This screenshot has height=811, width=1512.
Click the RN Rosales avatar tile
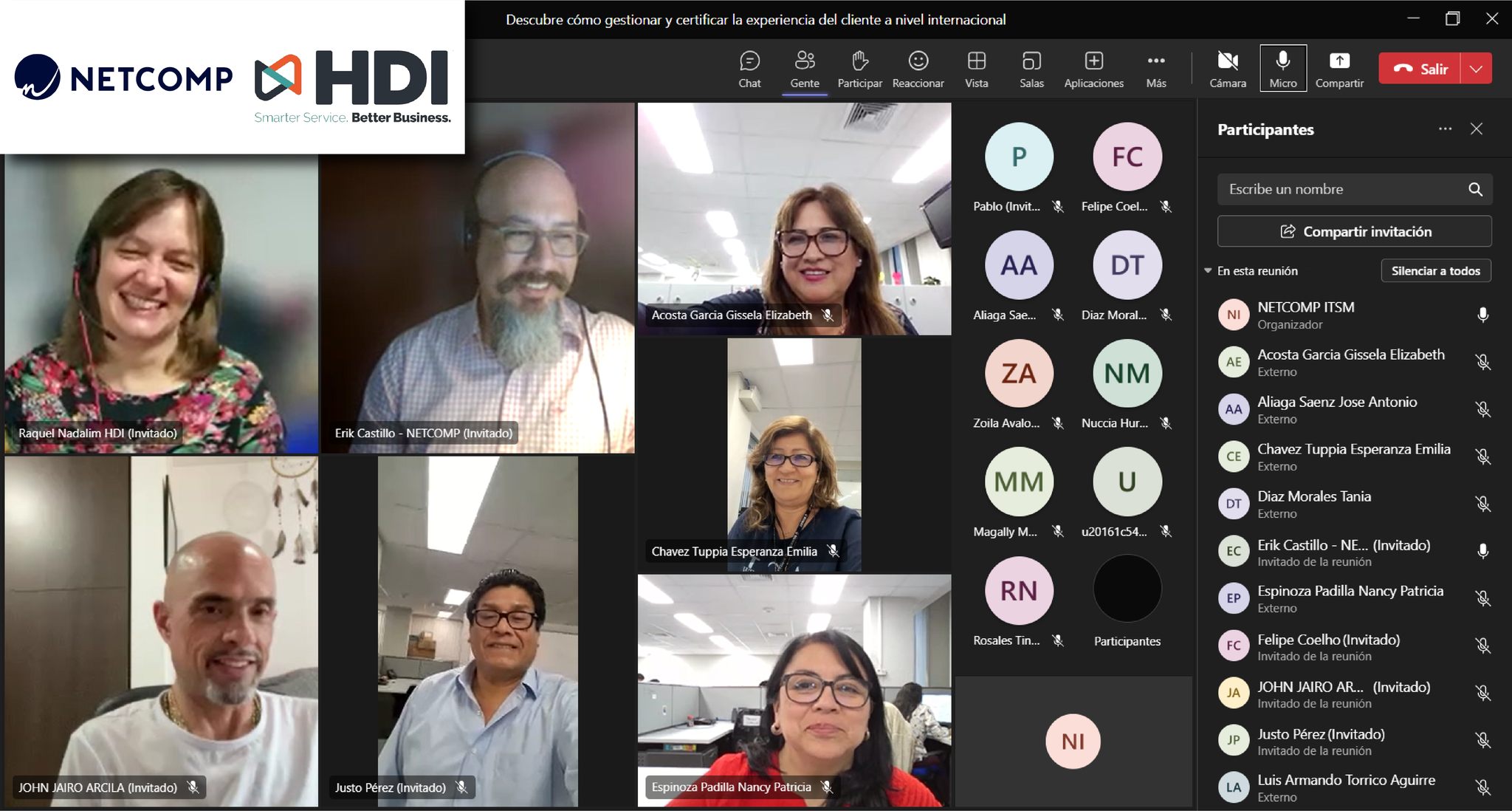tap(1019, 591)
